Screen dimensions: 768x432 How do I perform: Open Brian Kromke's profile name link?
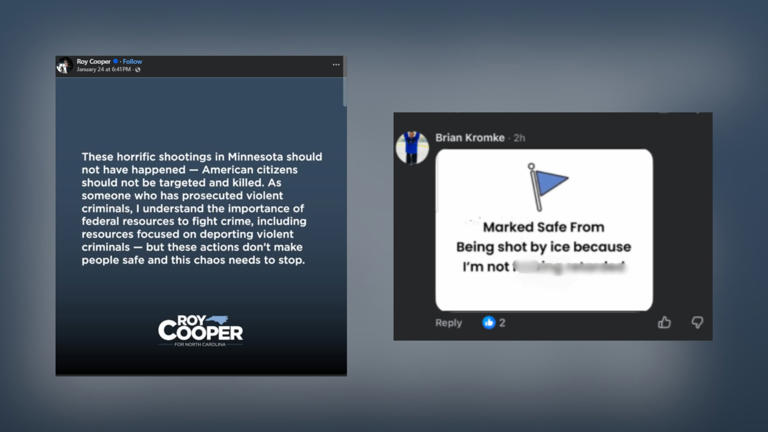tap(470, 137)
